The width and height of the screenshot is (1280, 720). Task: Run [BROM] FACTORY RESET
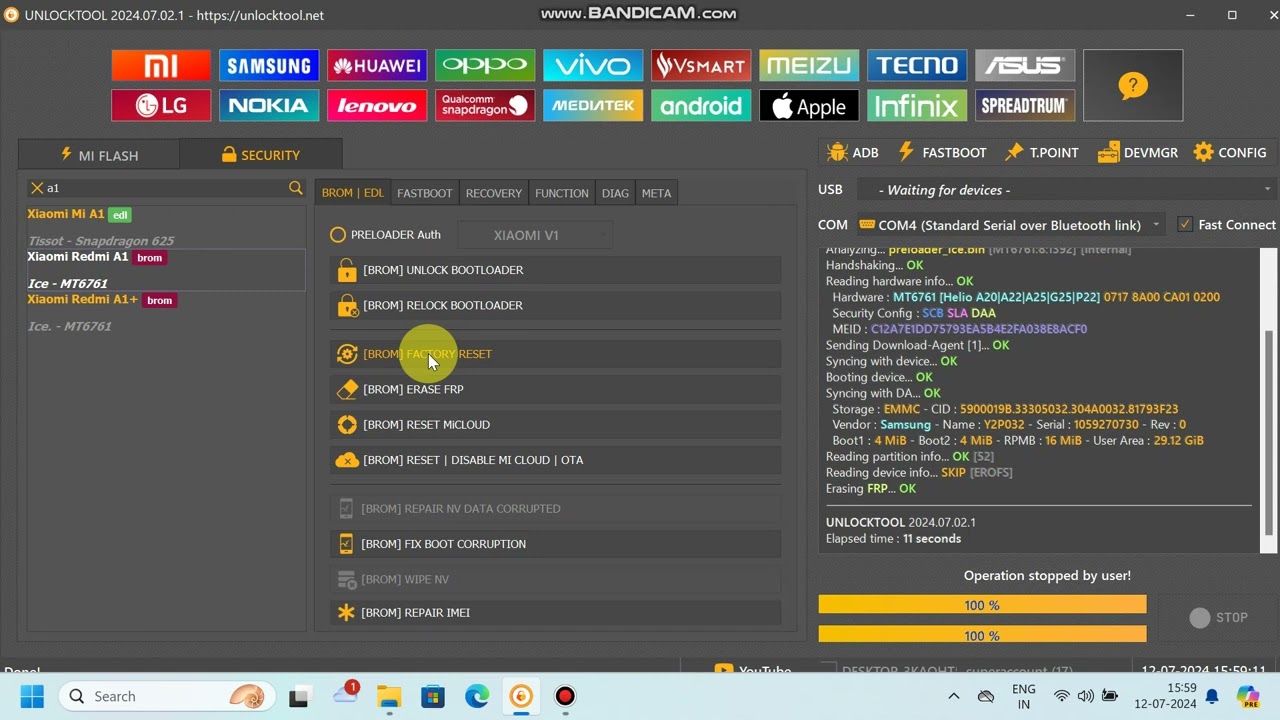pyautogui.click(x=555, y=354)
